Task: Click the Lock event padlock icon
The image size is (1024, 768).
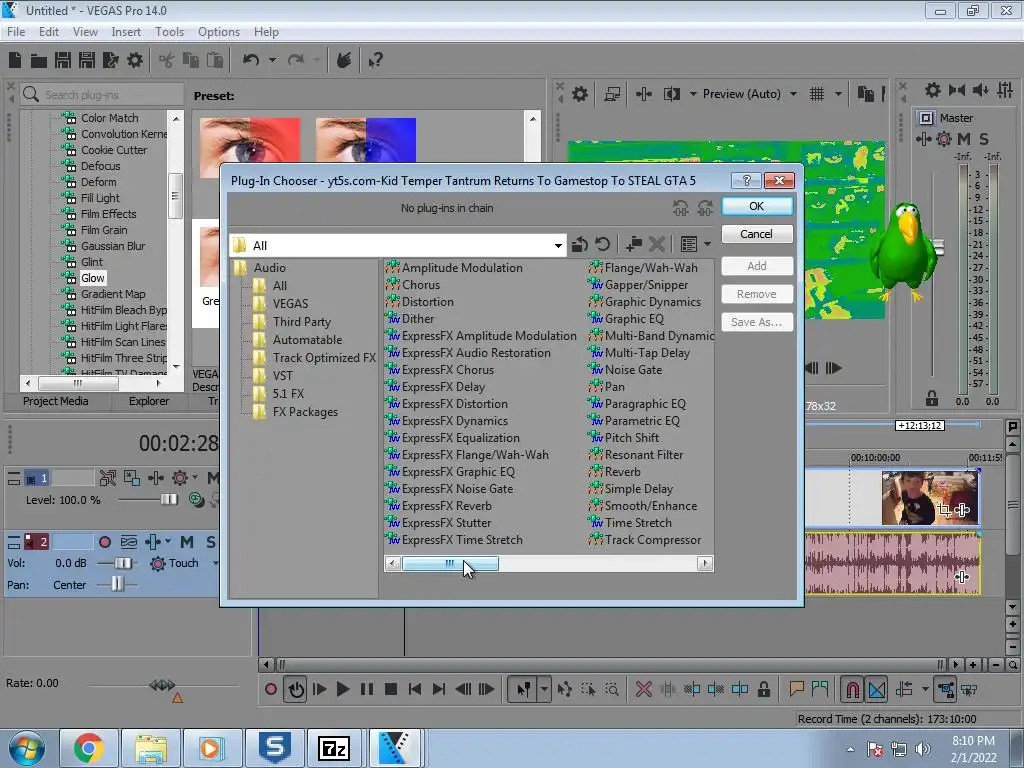Action: [763, 689]
